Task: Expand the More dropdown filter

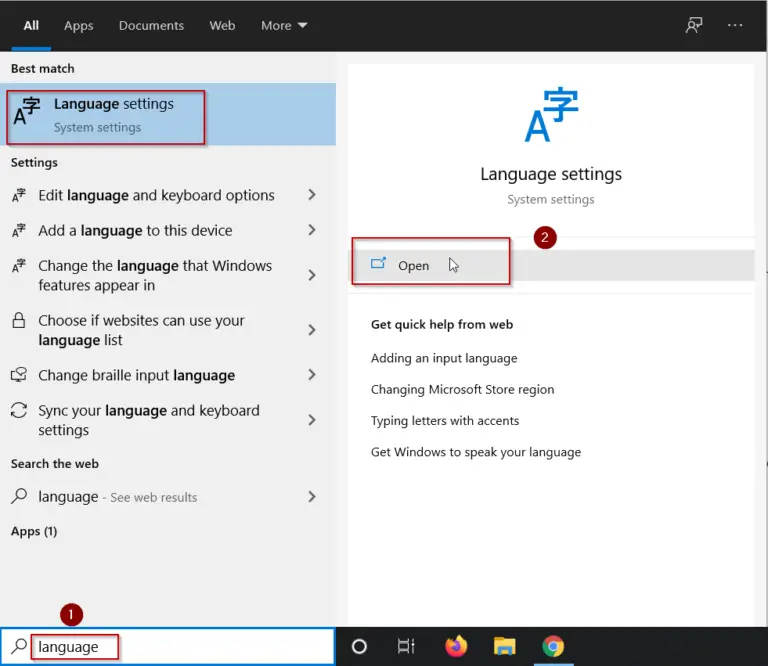Action: 284,25
